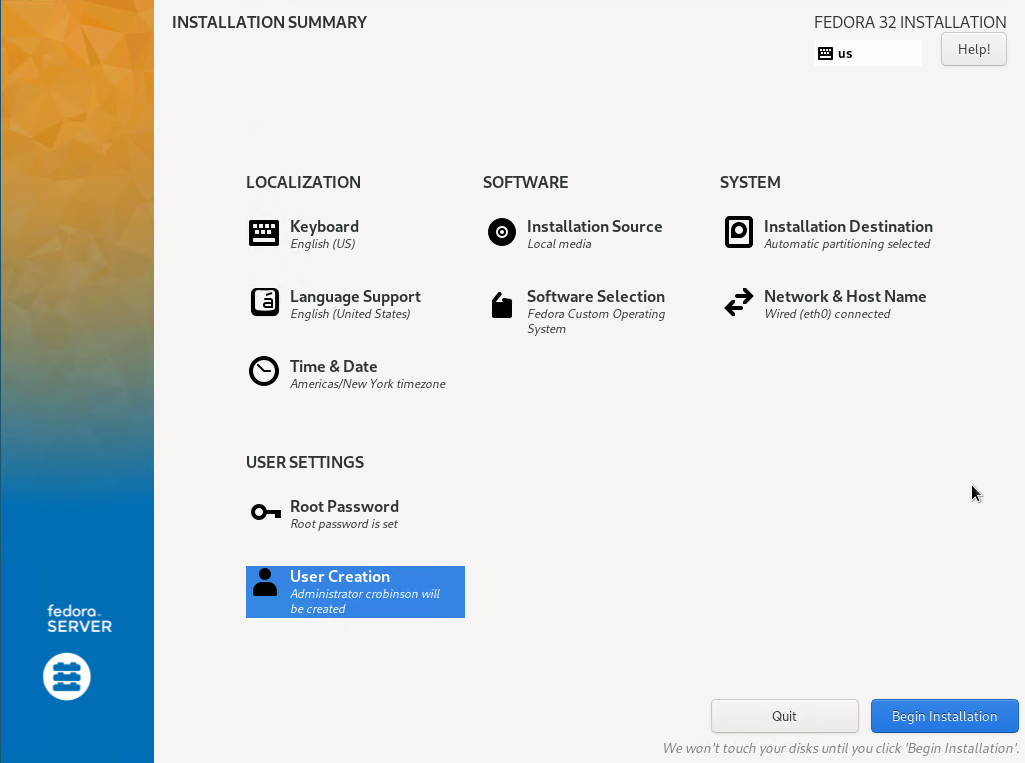
Task: Click 'Administrator crobinson will be created' text
Action: (365, 601)
